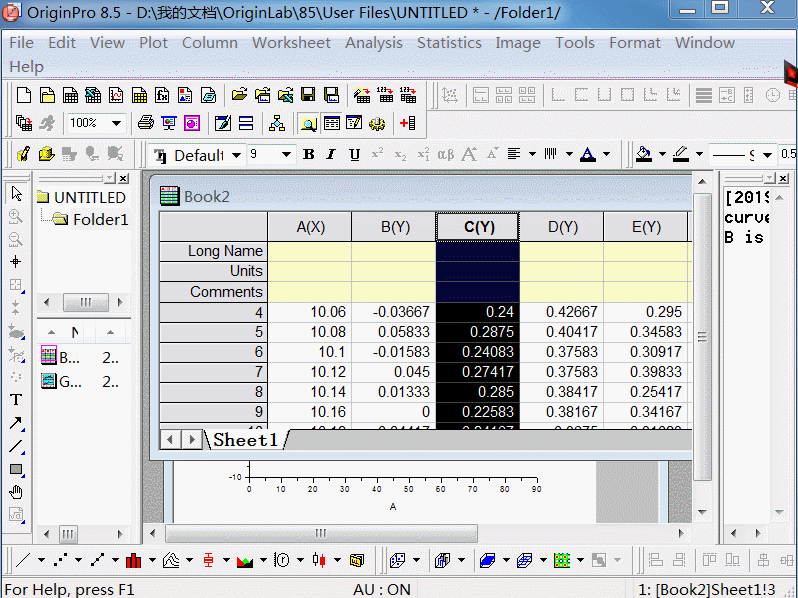Open the fill color bucket dropdown arrow
The width and height of the screenshot is (798, 598).
tap(662, 154)
